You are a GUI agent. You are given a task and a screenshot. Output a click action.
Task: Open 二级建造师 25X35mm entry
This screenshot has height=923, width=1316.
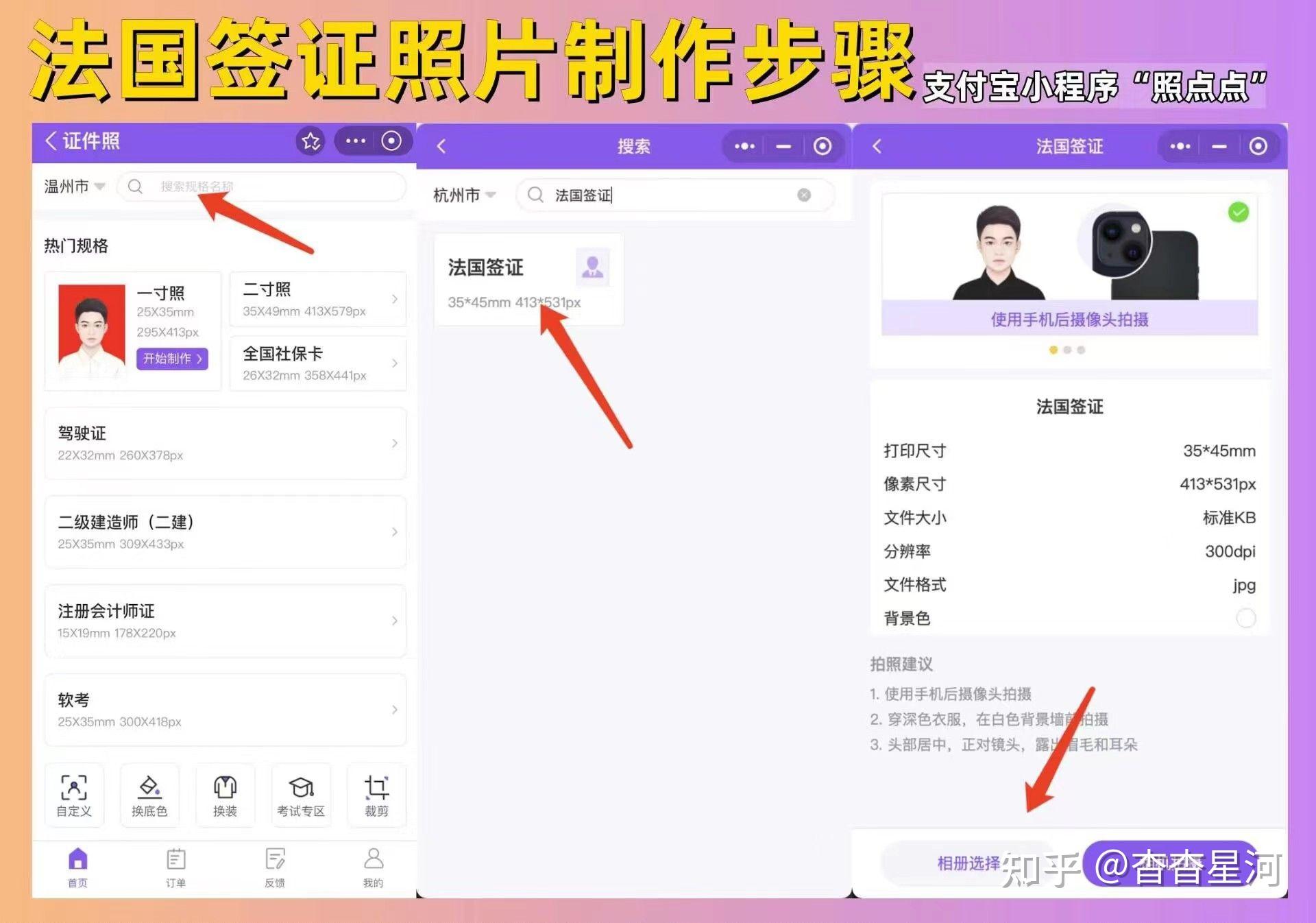click(x=226, y=531)
